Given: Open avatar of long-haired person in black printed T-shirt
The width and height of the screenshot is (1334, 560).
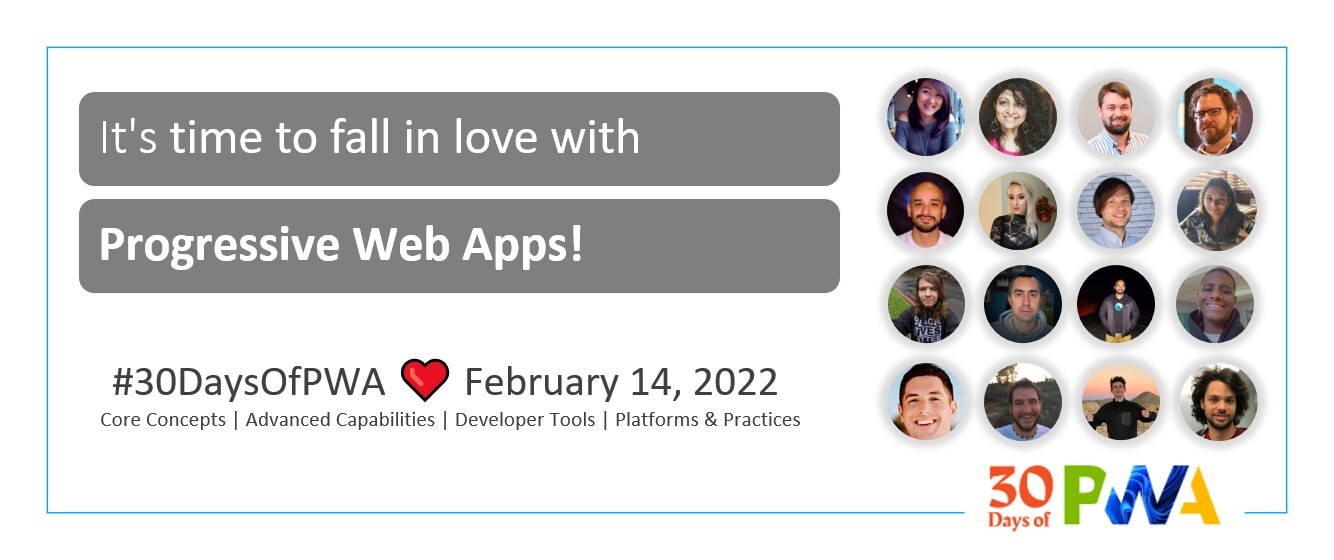Looking at the screenshot, I should click(x=925, y=304).
